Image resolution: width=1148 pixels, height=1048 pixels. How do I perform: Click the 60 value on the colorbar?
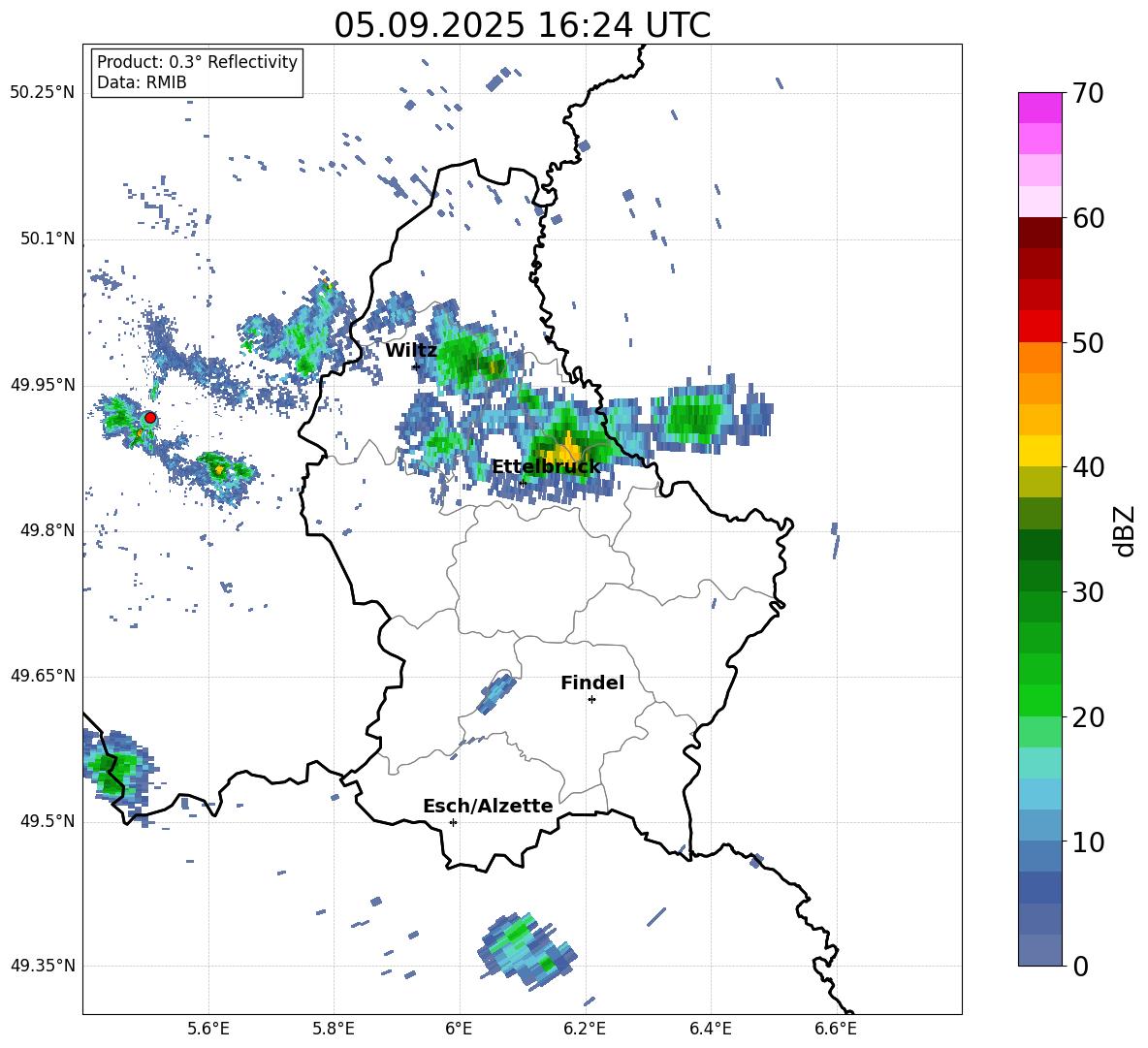1088,218
